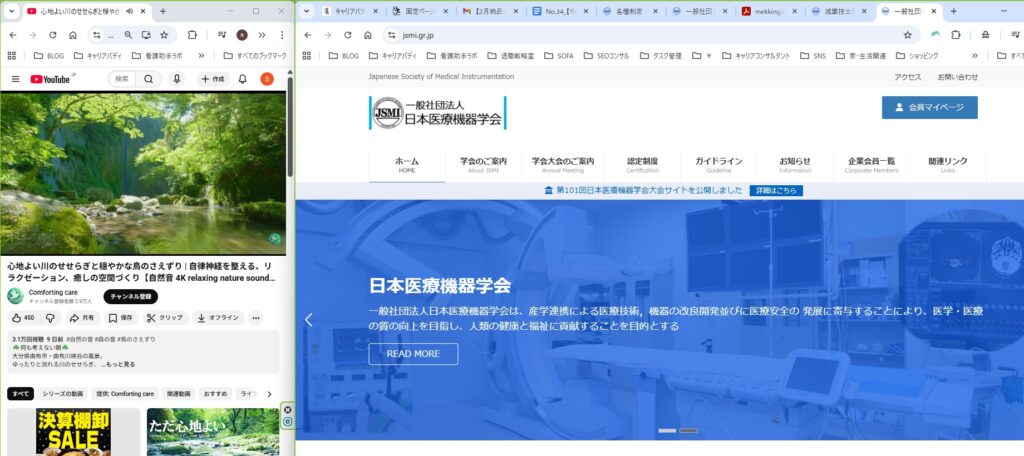Open site info icon beside jsmi.gr.jp
The height and width of the screenshot is (456, 1024).
pyautogui.click(x=391, y=35)
